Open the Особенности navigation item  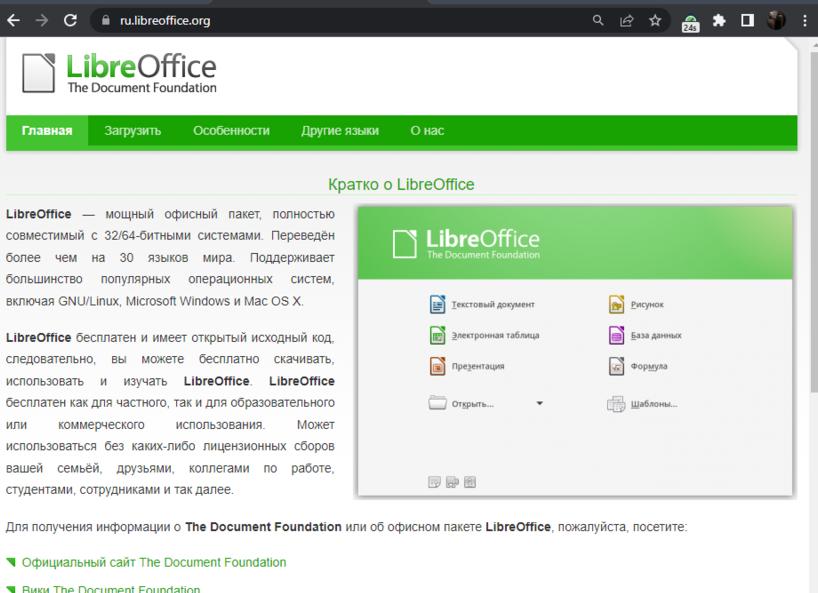point(231,130)
